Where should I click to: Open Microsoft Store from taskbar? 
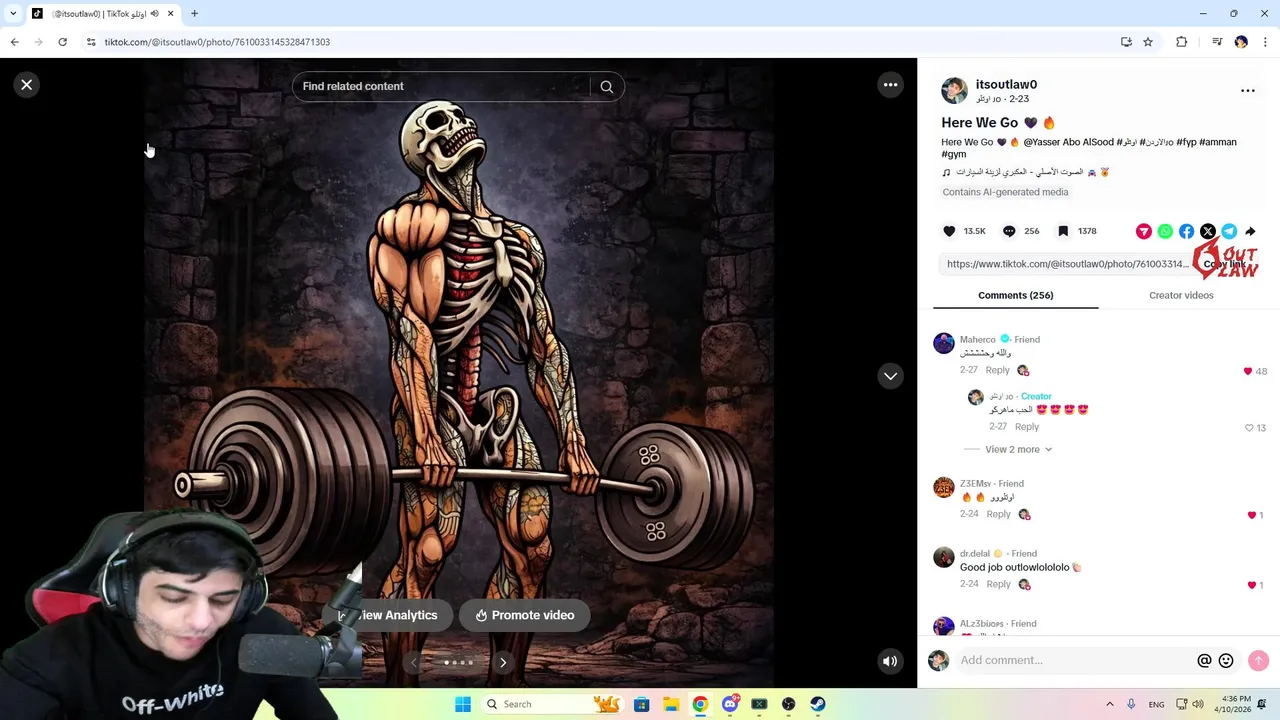[642, 704]
